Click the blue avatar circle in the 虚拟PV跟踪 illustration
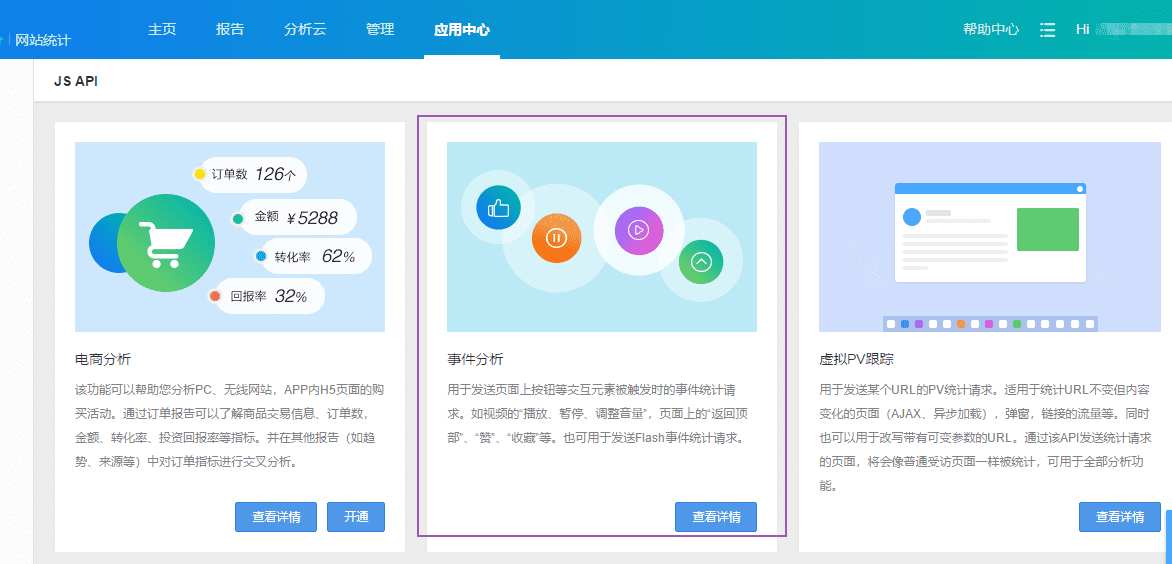Screen dimensions: 1172x564 click(x=911, y=217)
